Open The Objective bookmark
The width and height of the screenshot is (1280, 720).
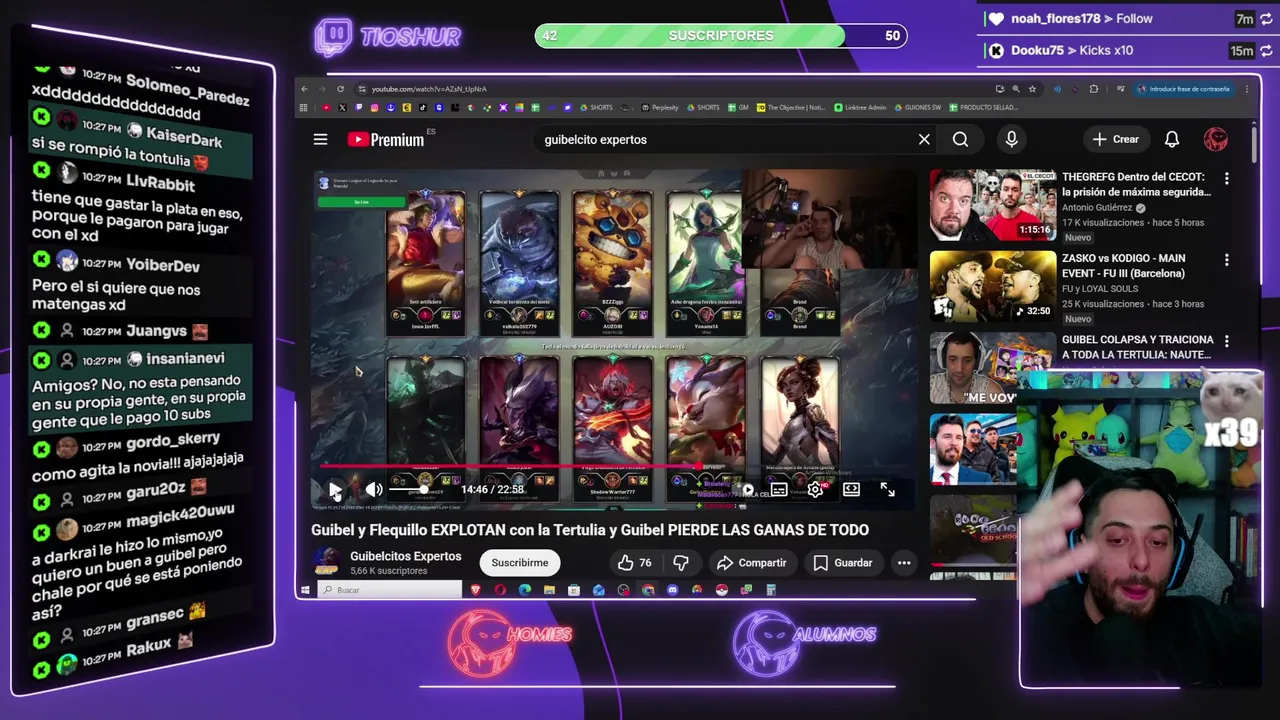(x=791, y=107)
